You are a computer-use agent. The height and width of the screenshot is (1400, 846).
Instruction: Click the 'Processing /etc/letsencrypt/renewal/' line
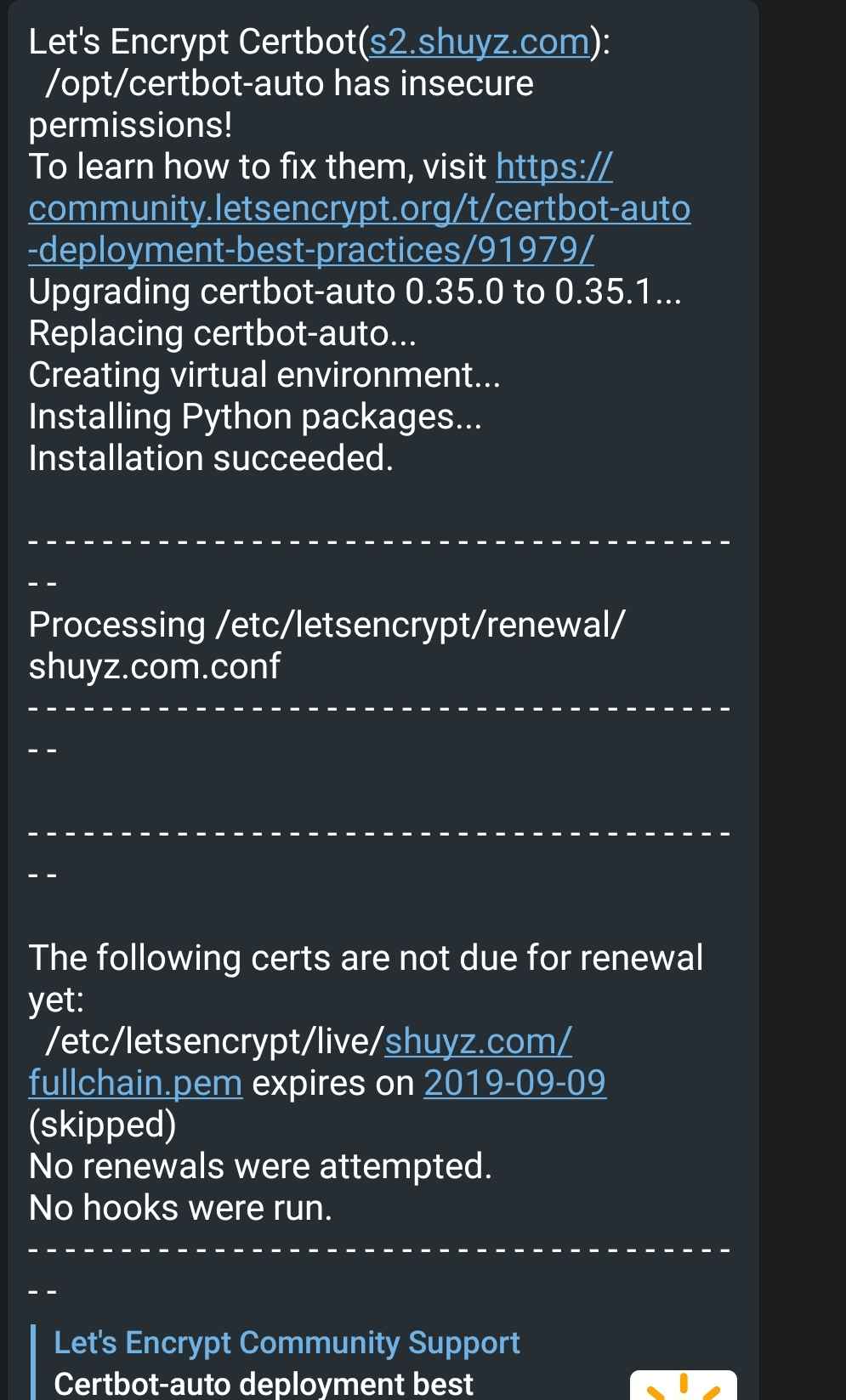(326, 625)
